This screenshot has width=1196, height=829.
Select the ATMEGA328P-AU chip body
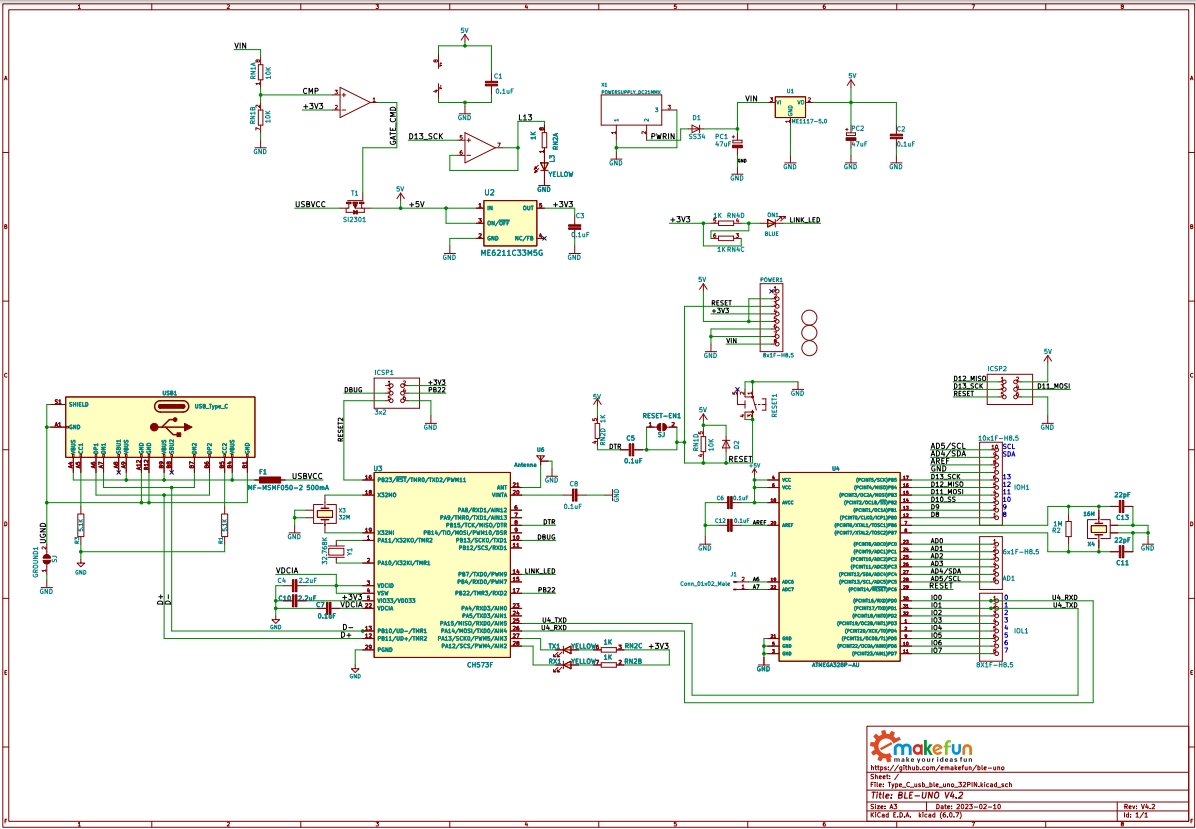tap(839, 566)
